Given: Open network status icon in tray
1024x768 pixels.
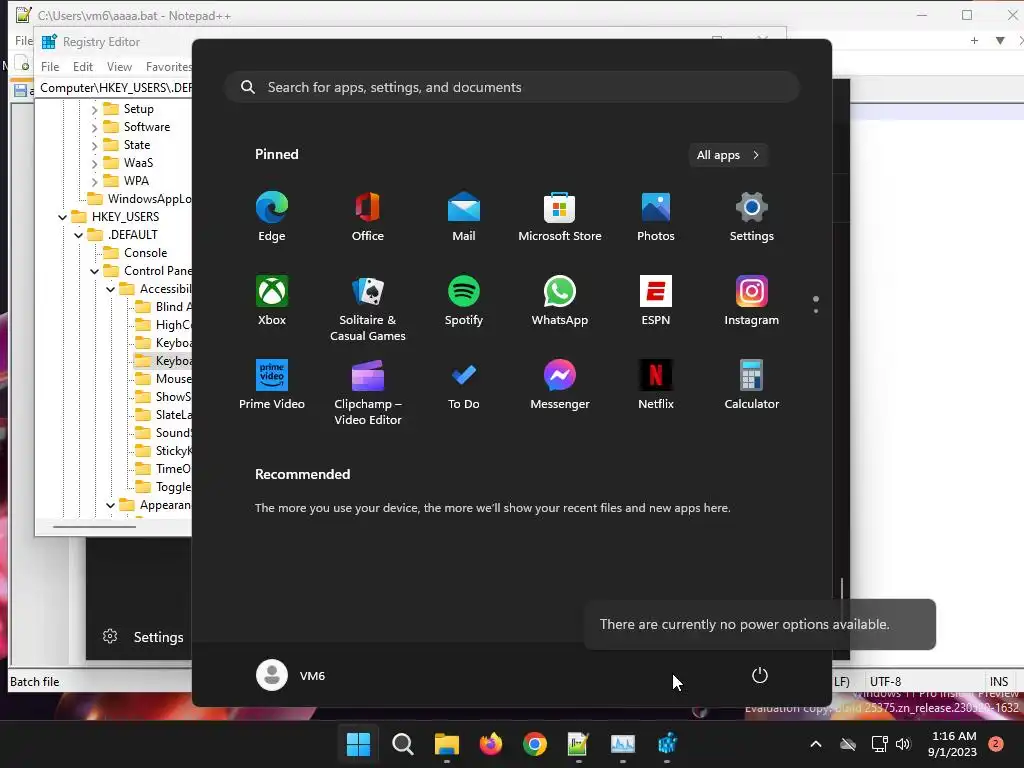Looking at the screenshot, I should coord(879,744).
